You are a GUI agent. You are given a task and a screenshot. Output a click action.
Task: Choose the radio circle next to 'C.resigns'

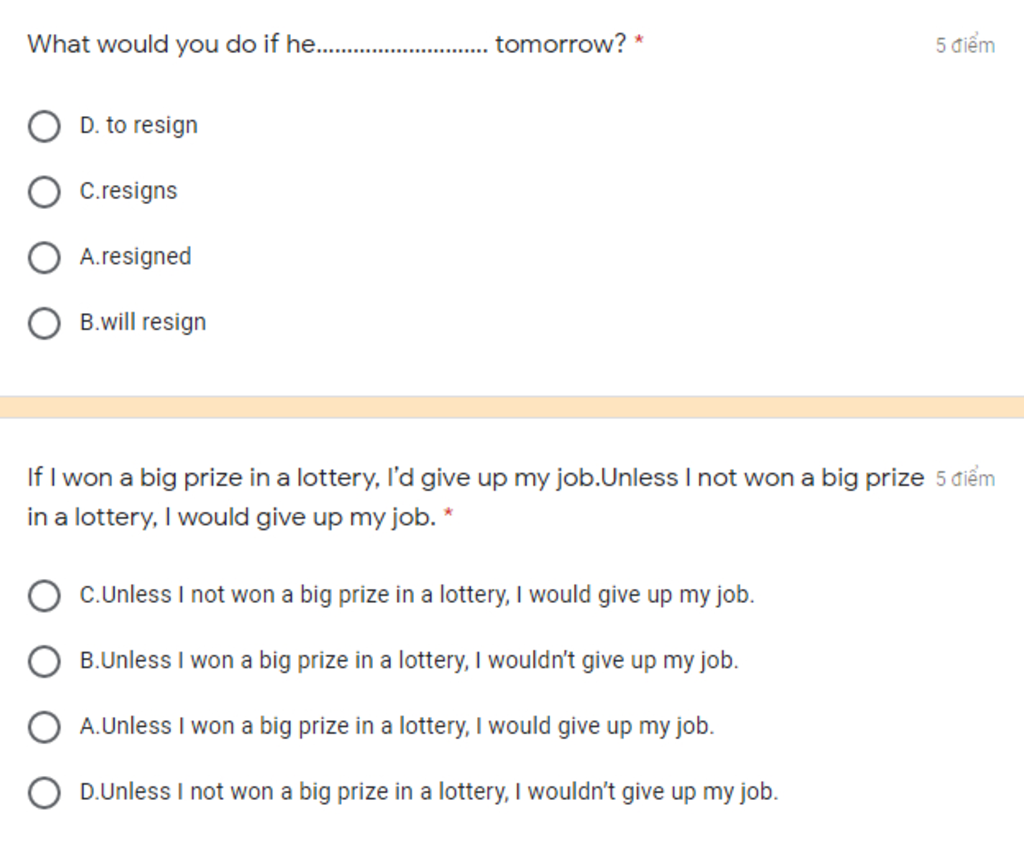pos(44,192)
